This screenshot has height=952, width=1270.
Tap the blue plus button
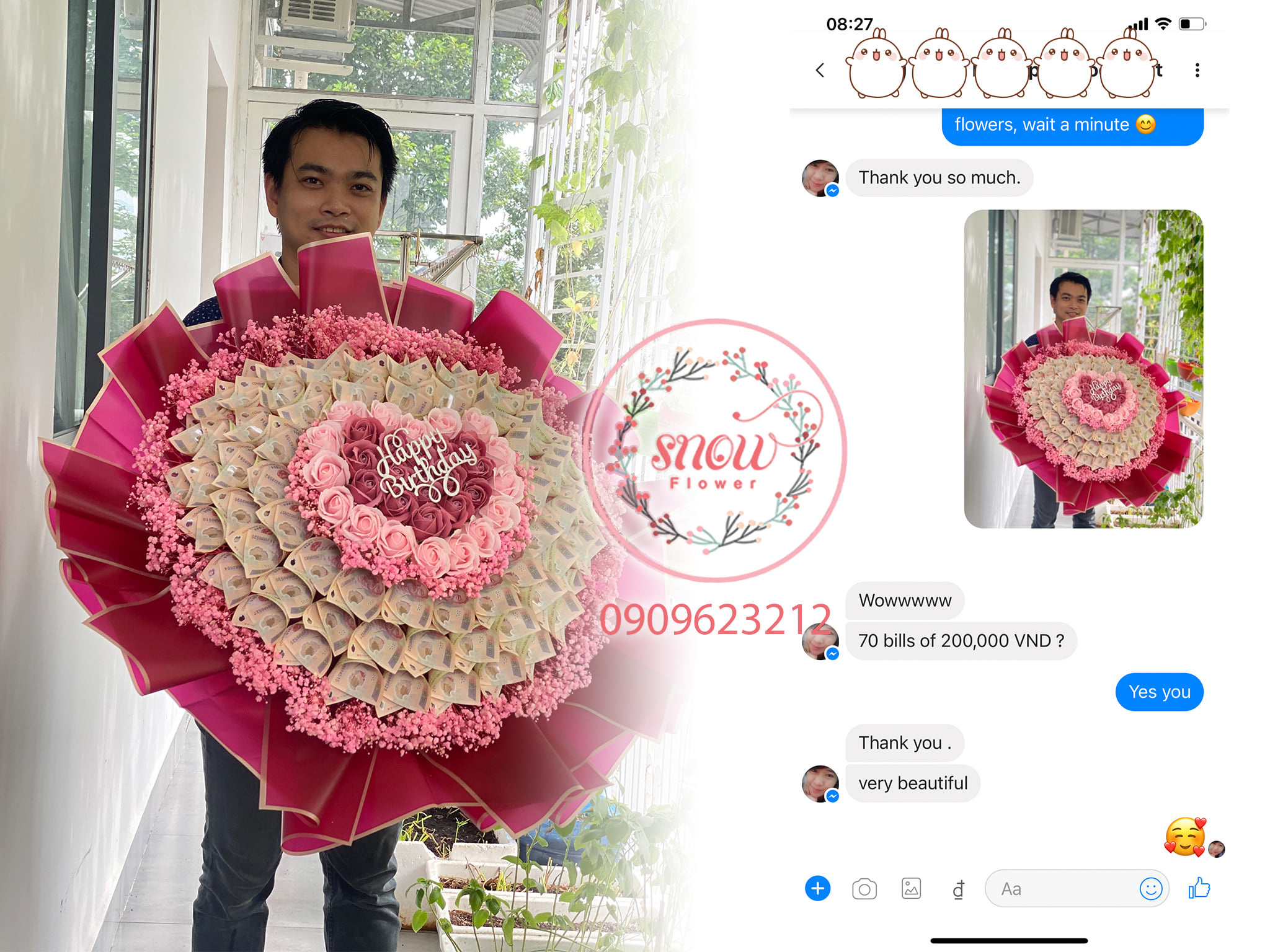click(x=817, y=888)
